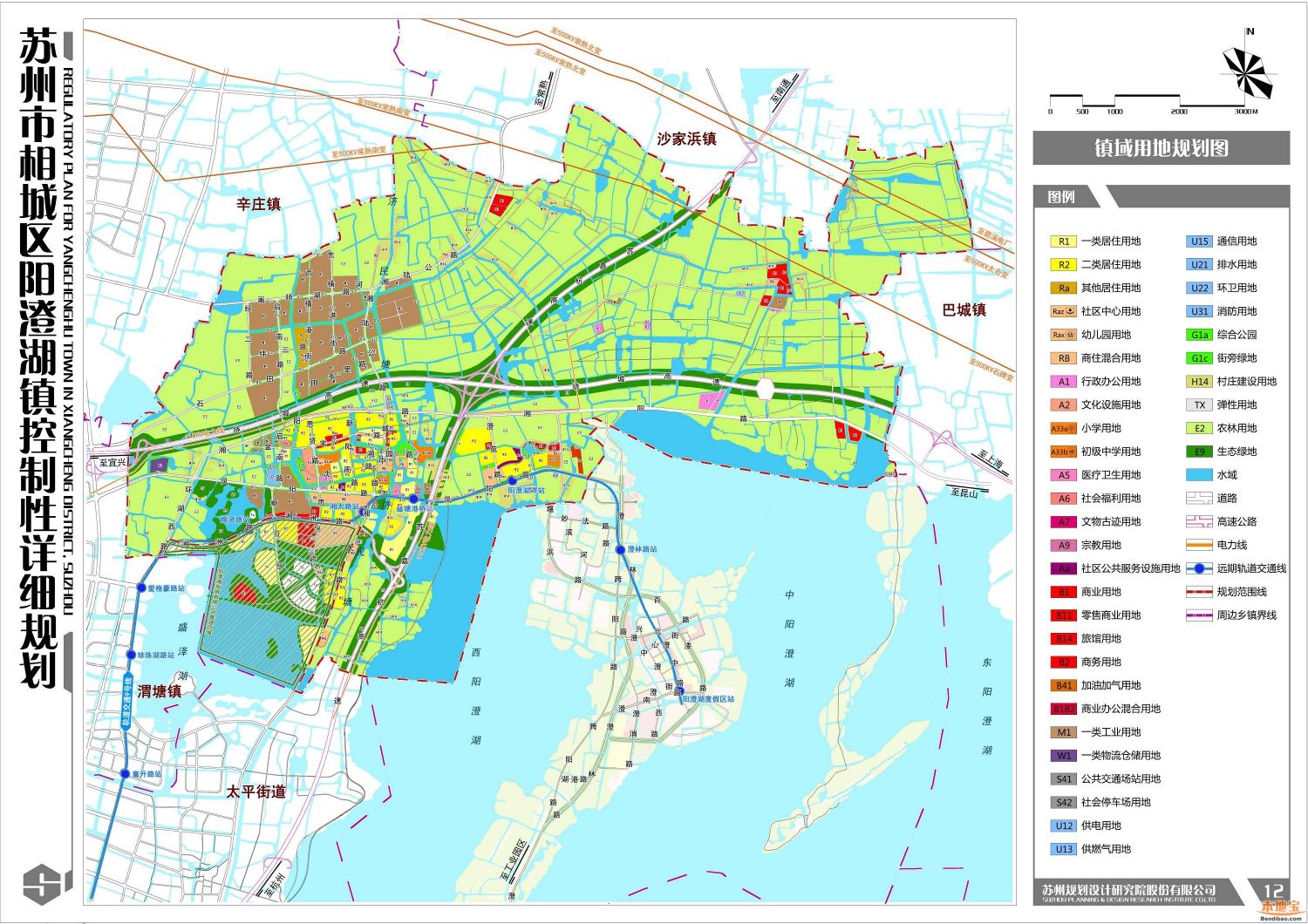Click the A1 行政办公用地 pink swatch
The width and height of the screenshot is (1308, 924).
click(1064, 382)
